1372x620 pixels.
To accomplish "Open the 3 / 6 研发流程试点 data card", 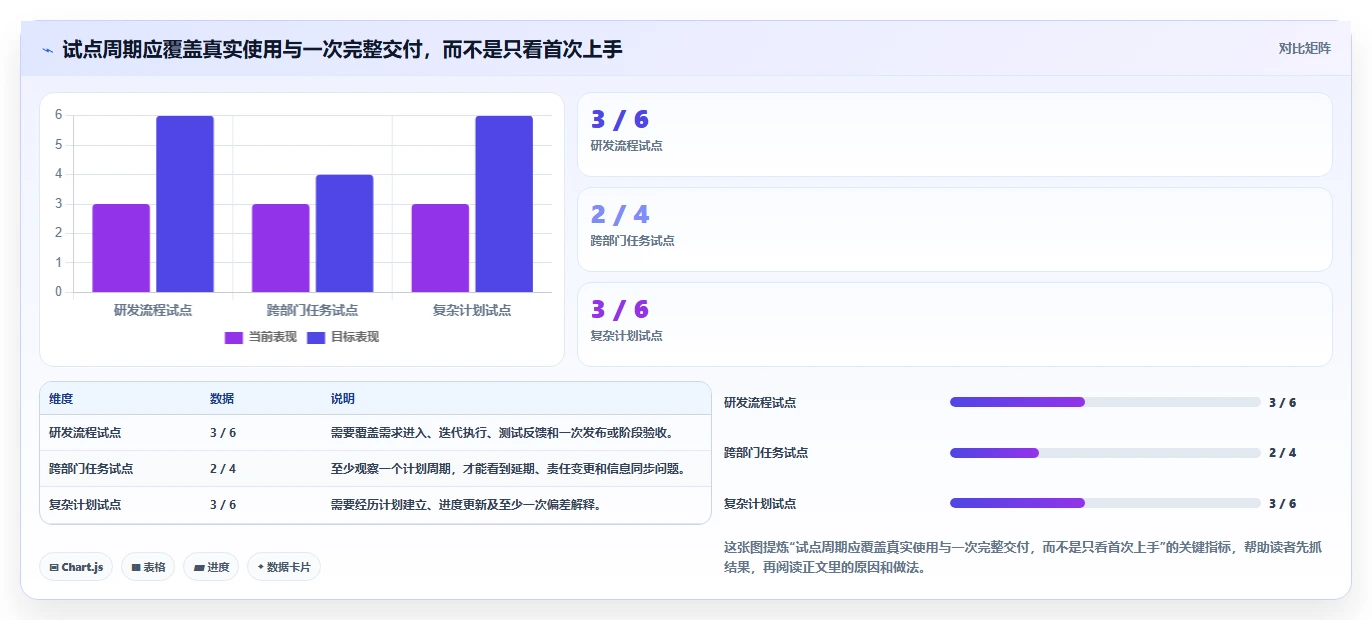I will pos(955,135).
